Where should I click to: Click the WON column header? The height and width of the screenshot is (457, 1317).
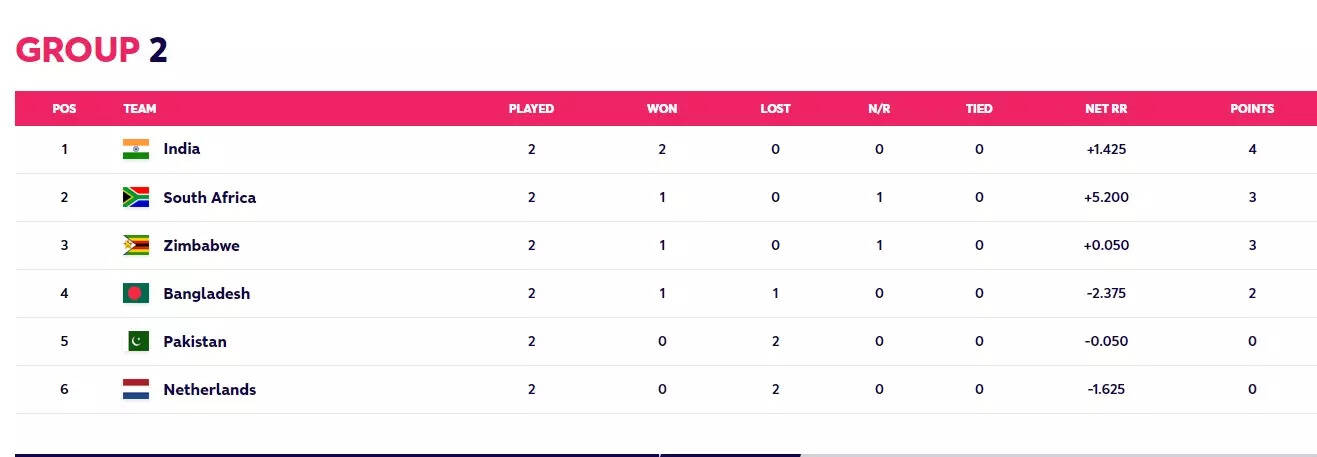[x=662, y=108]
